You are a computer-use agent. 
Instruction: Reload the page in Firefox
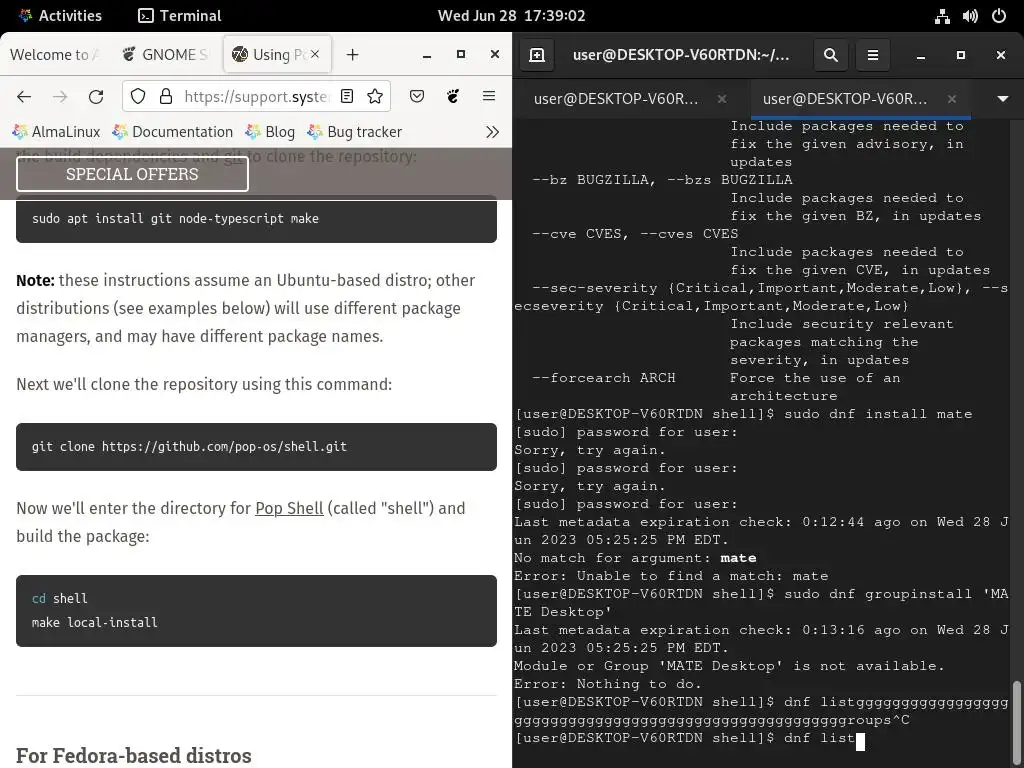[96, 97]
